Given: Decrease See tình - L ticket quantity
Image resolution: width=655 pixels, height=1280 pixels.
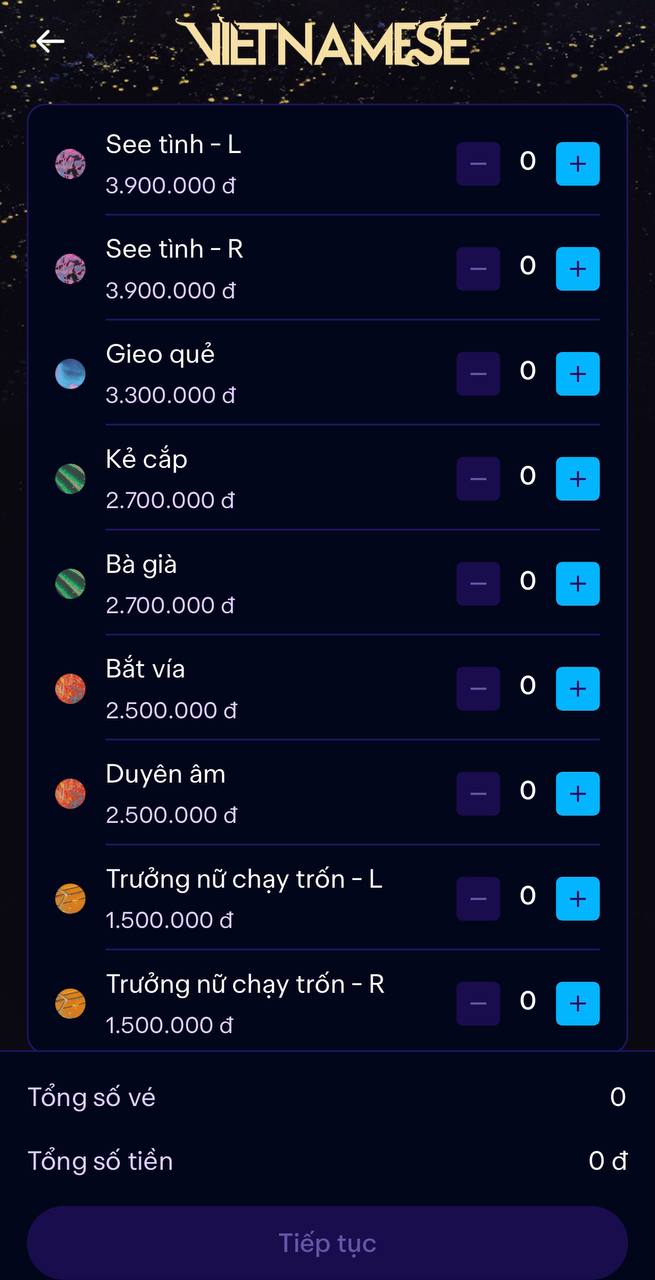Looking at the screenshot, I should (478, 164).
